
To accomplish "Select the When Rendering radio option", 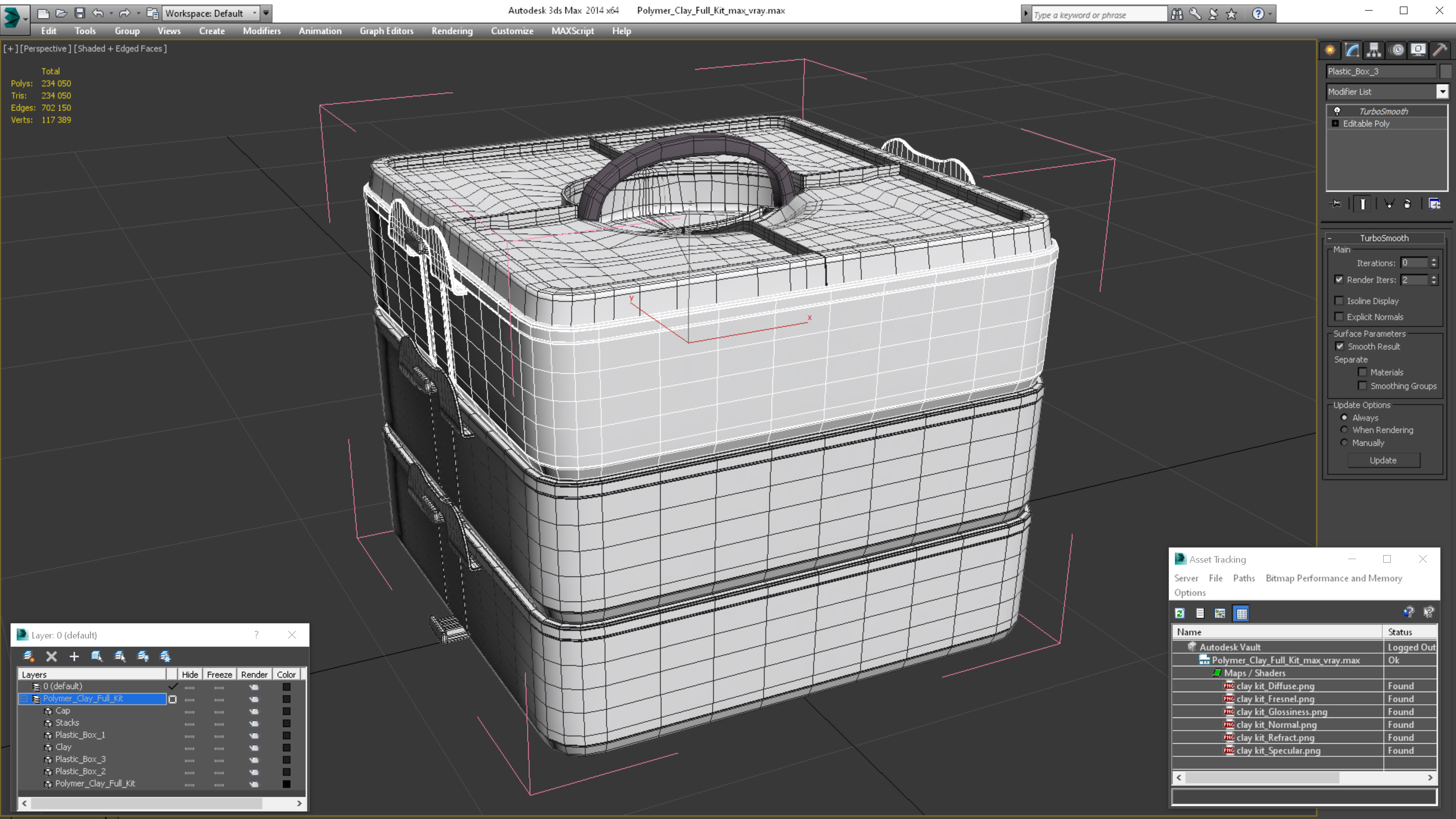I will click(x=1344, y=430).
